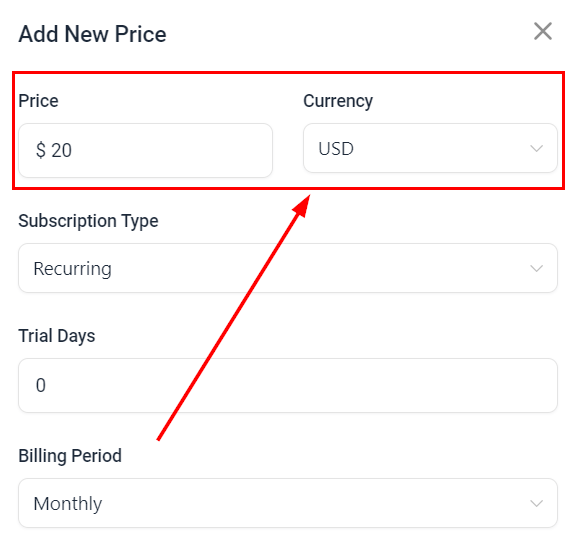The width and height of the screenshot is (579, 549).
Task: Click the Trial Days label
Action: pos(57,336)
